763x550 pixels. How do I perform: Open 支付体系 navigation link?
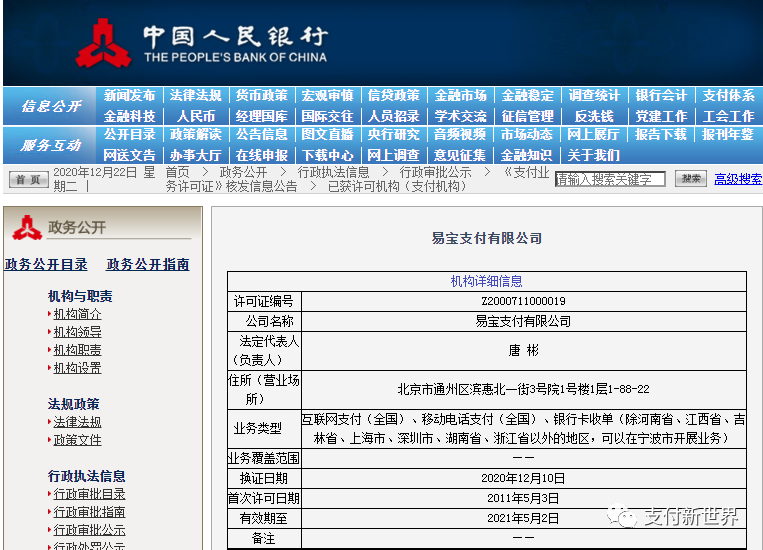[728, 95]
